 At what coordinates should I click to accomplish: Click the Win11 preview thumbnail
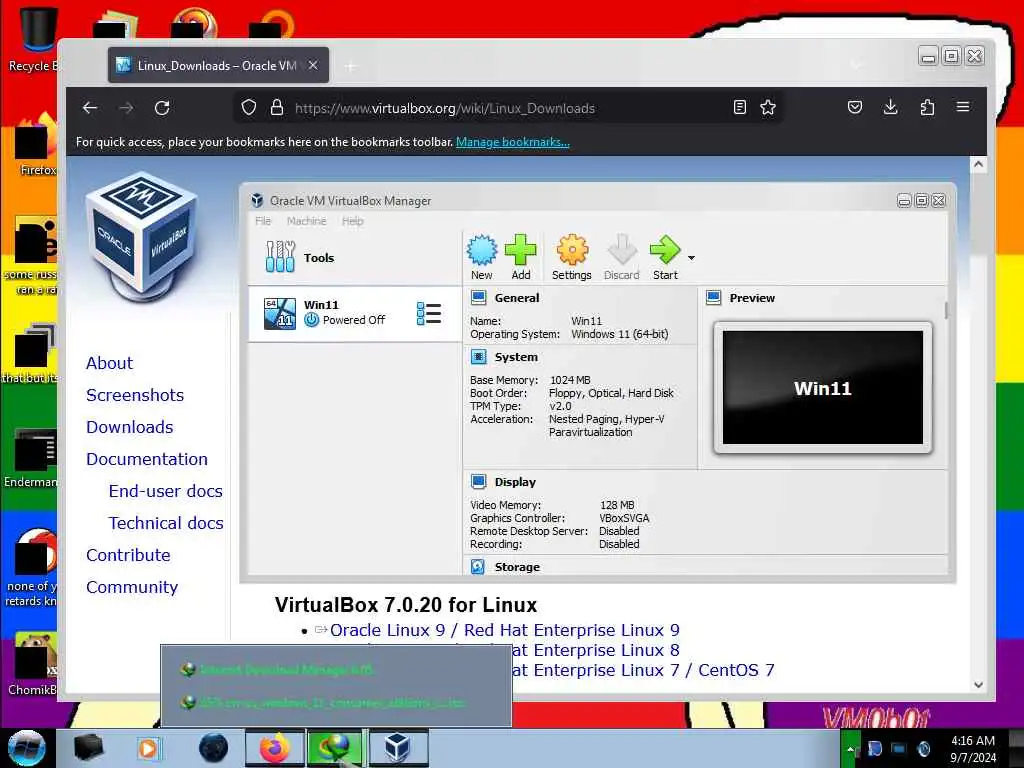823,387
